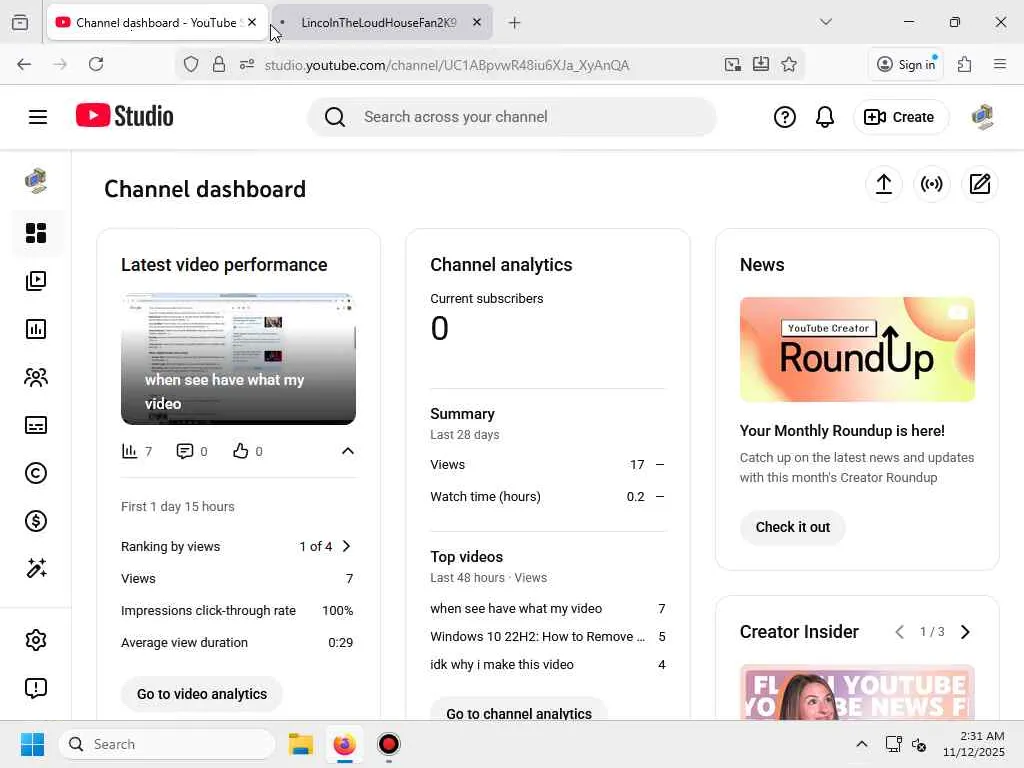Open the list all tabs dropdown

(826, 22)
